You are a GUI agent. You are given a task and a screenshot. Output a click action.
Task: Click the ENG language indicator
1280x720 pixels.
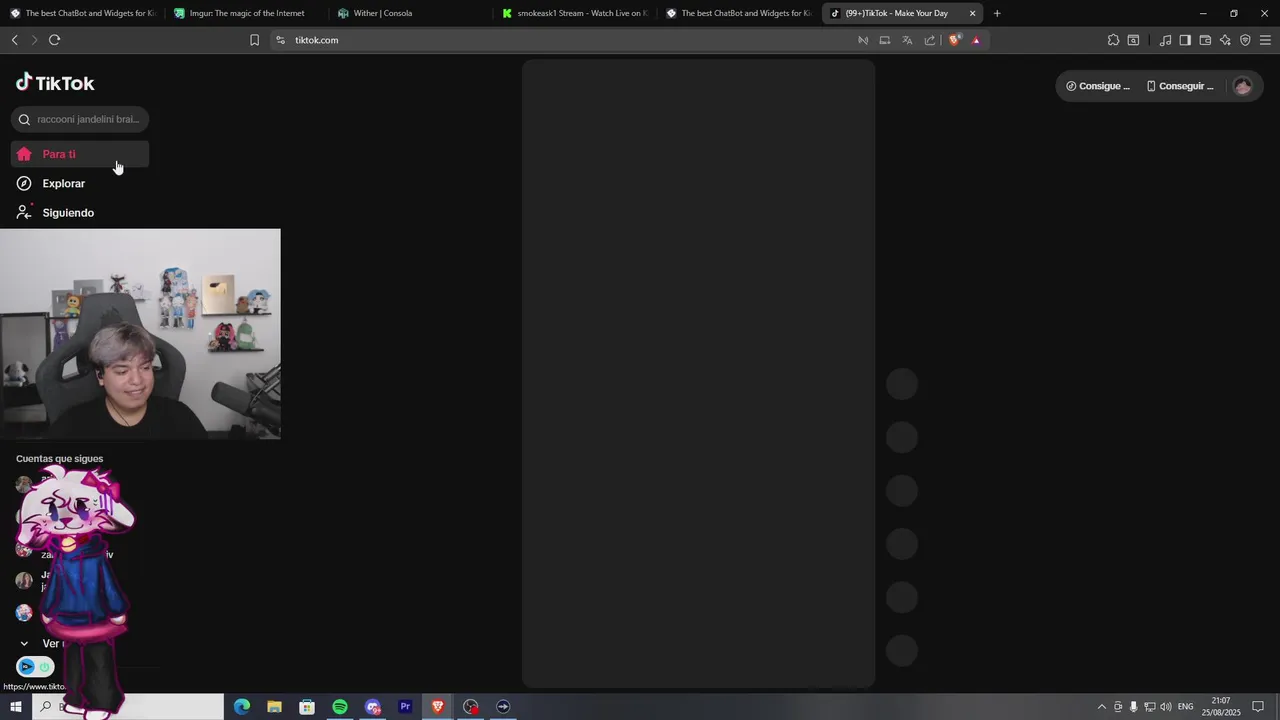(1186, 707)
